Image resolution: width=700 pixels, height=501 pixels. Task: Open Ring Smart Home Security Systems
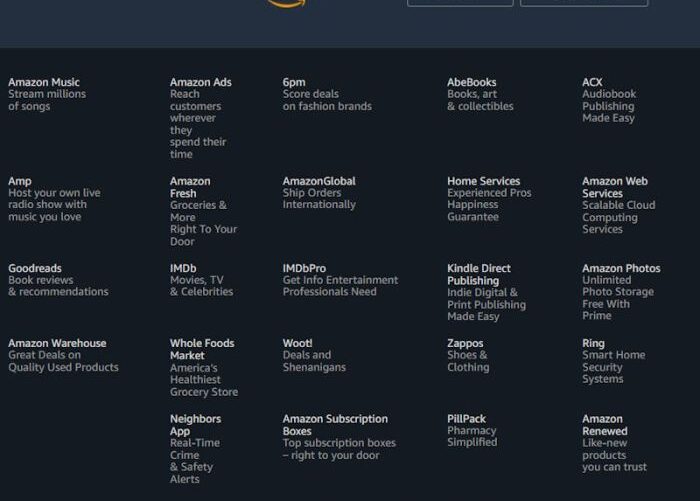click(x=613, y=361)
